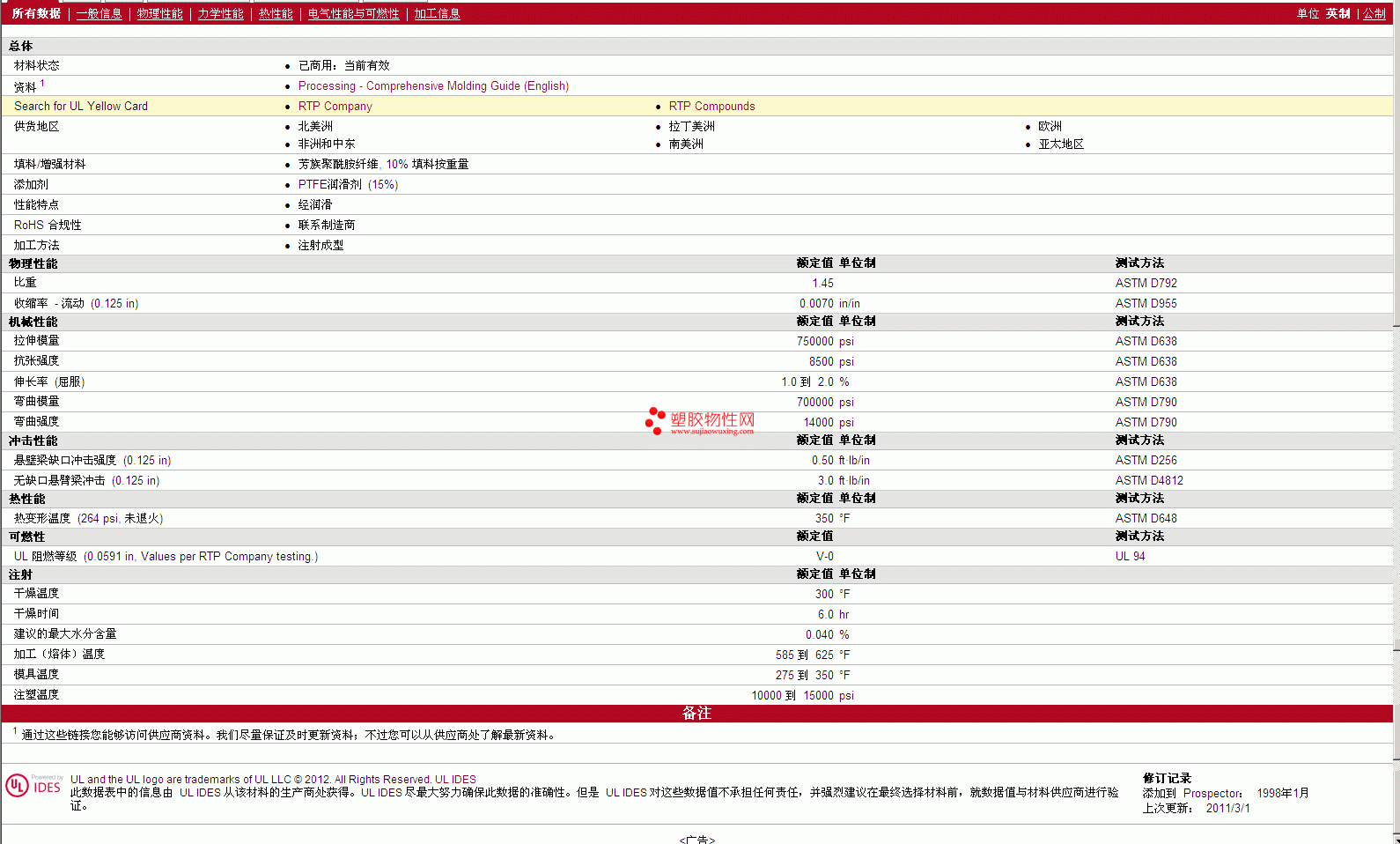Select the 抗张强度 value 8500
1400x844 pixels.
point(821,362)
